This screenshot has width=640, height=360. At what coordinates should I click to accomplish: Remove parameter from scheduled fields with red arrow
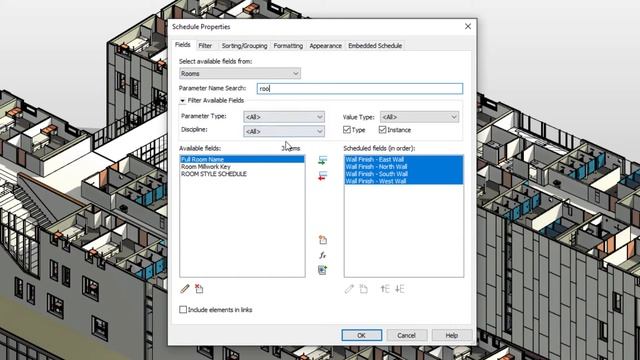point(322,176)
